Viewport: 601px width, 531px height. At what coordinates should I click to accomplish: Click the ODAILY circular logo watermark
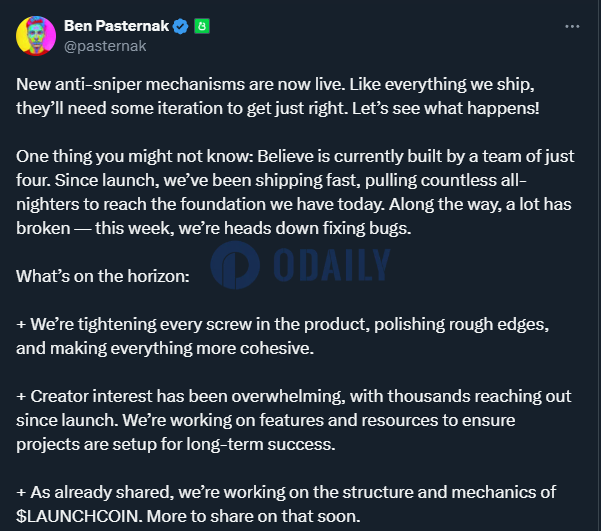pyautogui.click(x=235, y=265)
